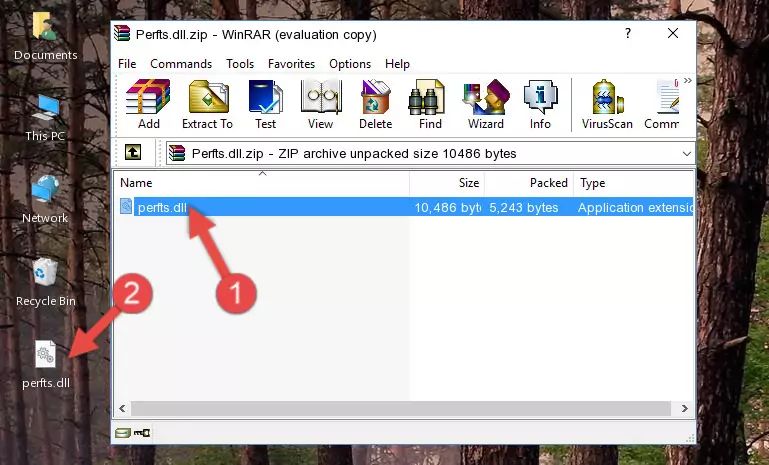
Task: Run VirusScan on the archive
Action: click(607, 104)
